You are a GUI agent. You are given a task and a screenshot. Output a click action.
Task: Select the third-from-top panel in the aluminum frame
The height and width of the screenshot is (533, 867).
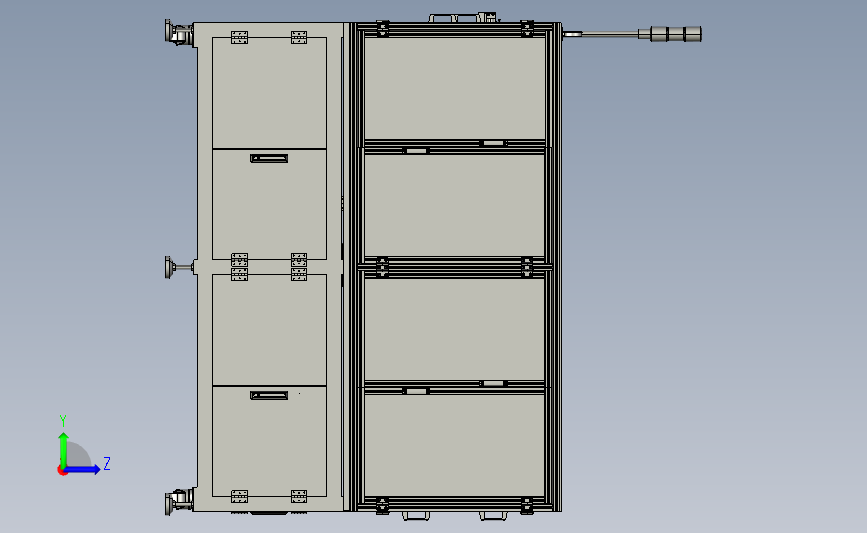[455, 330]
